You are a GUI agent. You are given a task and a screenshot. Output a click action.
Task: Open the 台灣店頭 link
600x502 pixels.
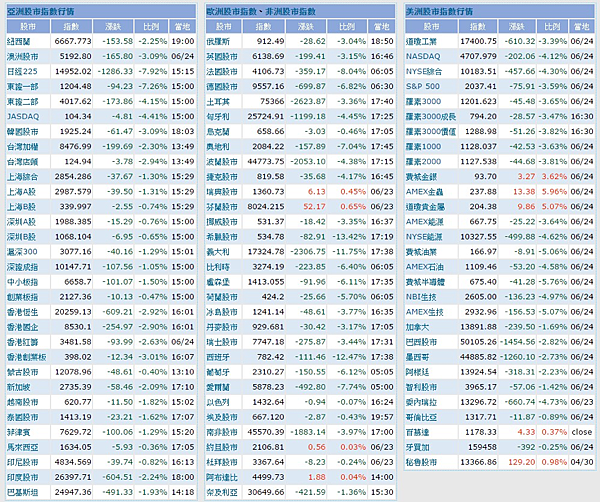[x=23, y=162]
